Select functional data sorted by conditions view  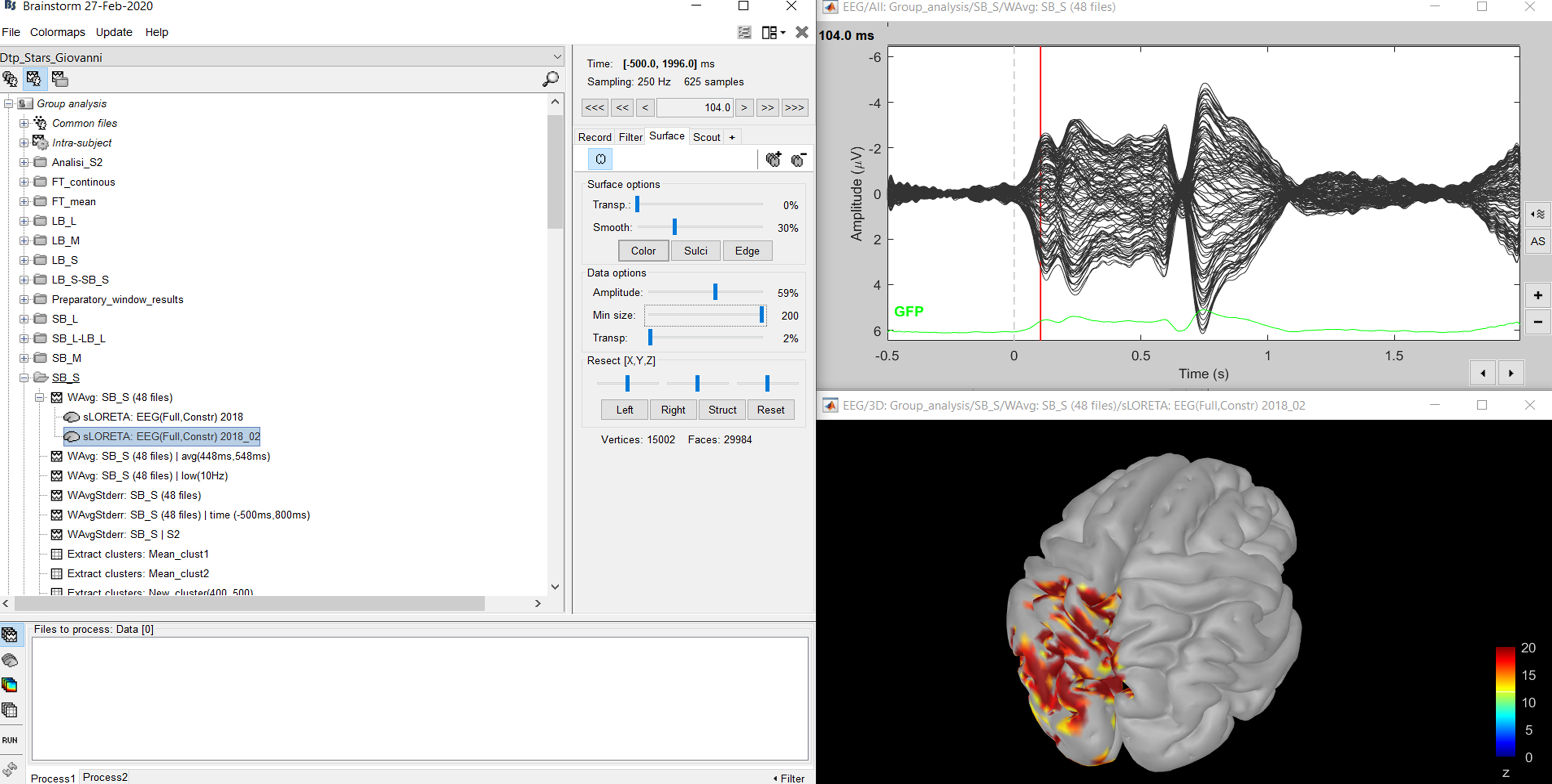pos(60,79)
